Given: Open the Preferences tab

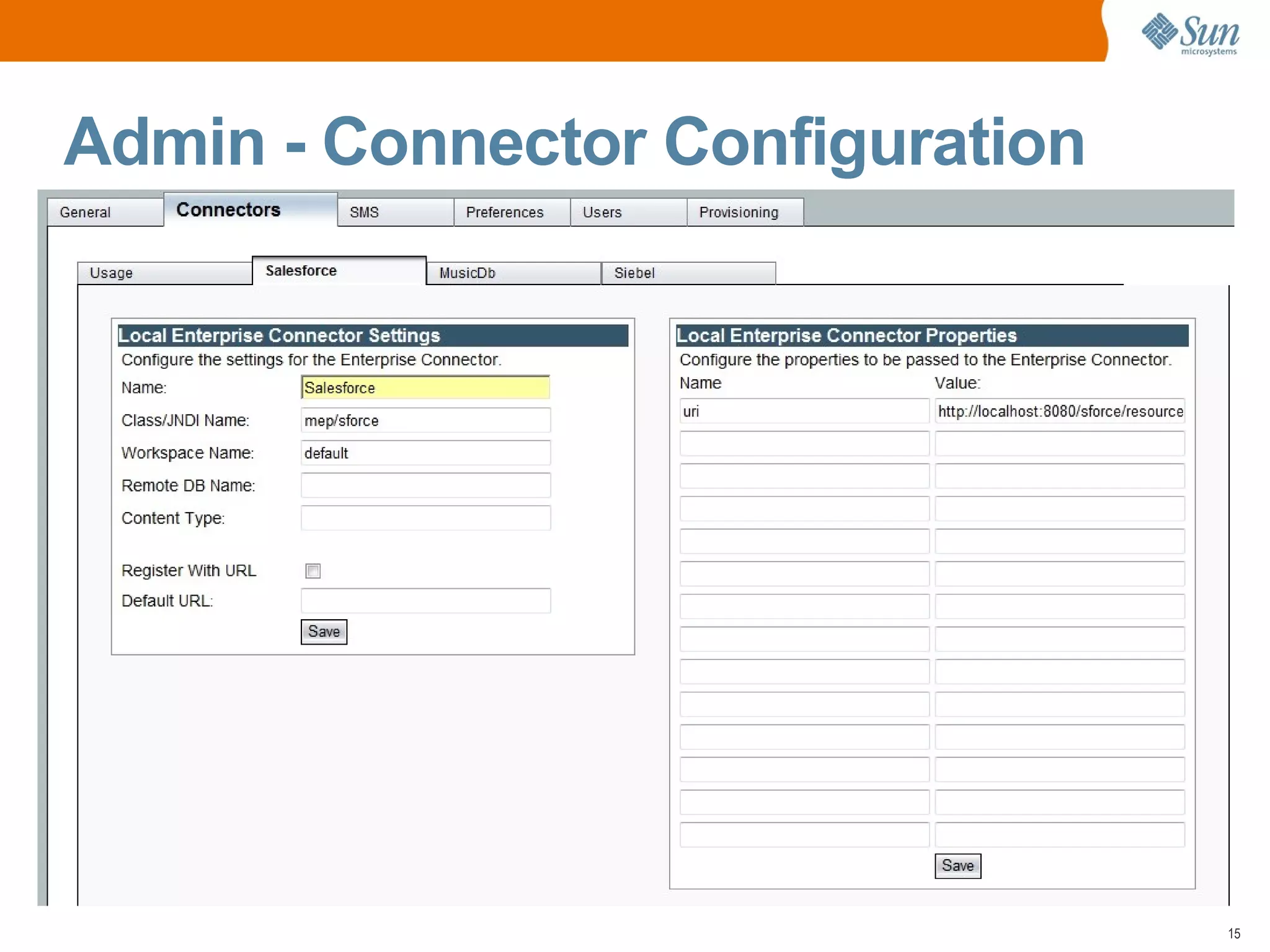Looking at the screenshot, I should click(x=512, y=212).
